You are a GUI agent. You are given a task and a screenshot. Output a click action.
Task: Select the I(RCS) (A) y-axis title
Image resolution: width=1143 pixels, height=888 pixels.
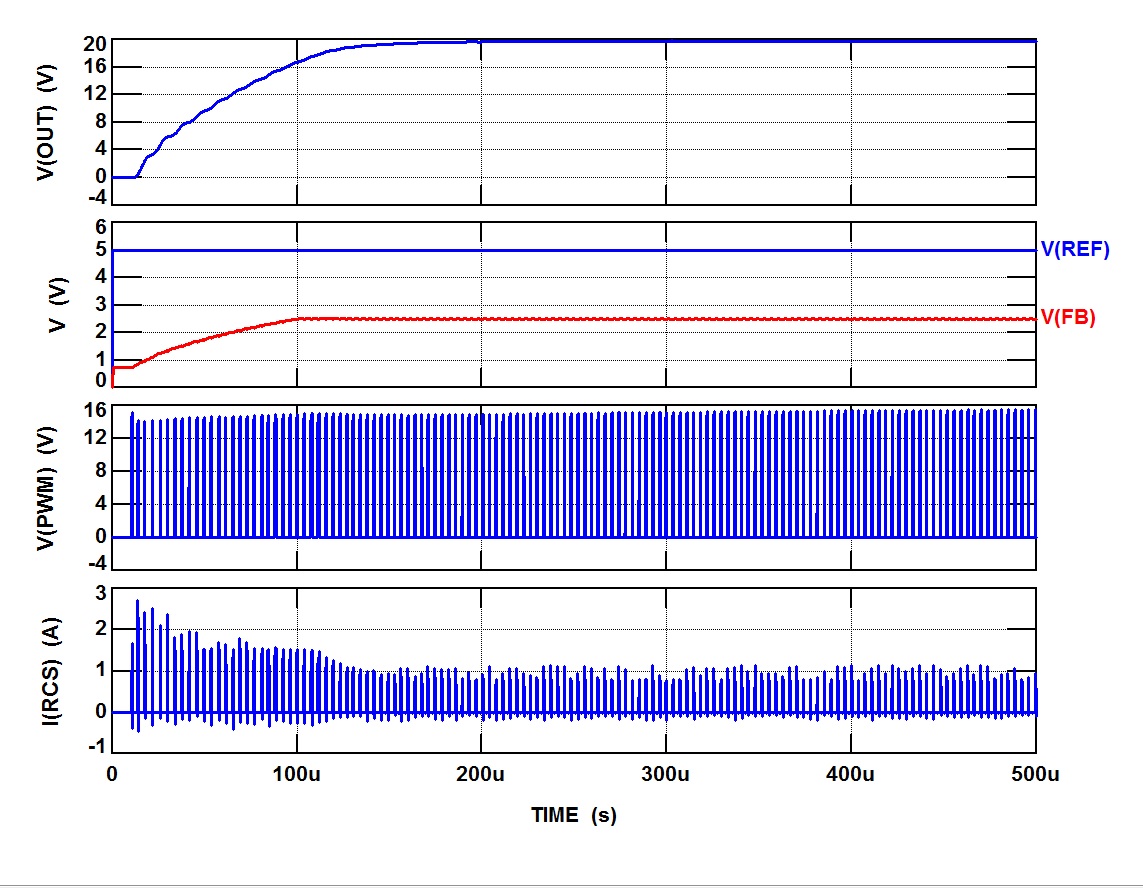[45, 667]
